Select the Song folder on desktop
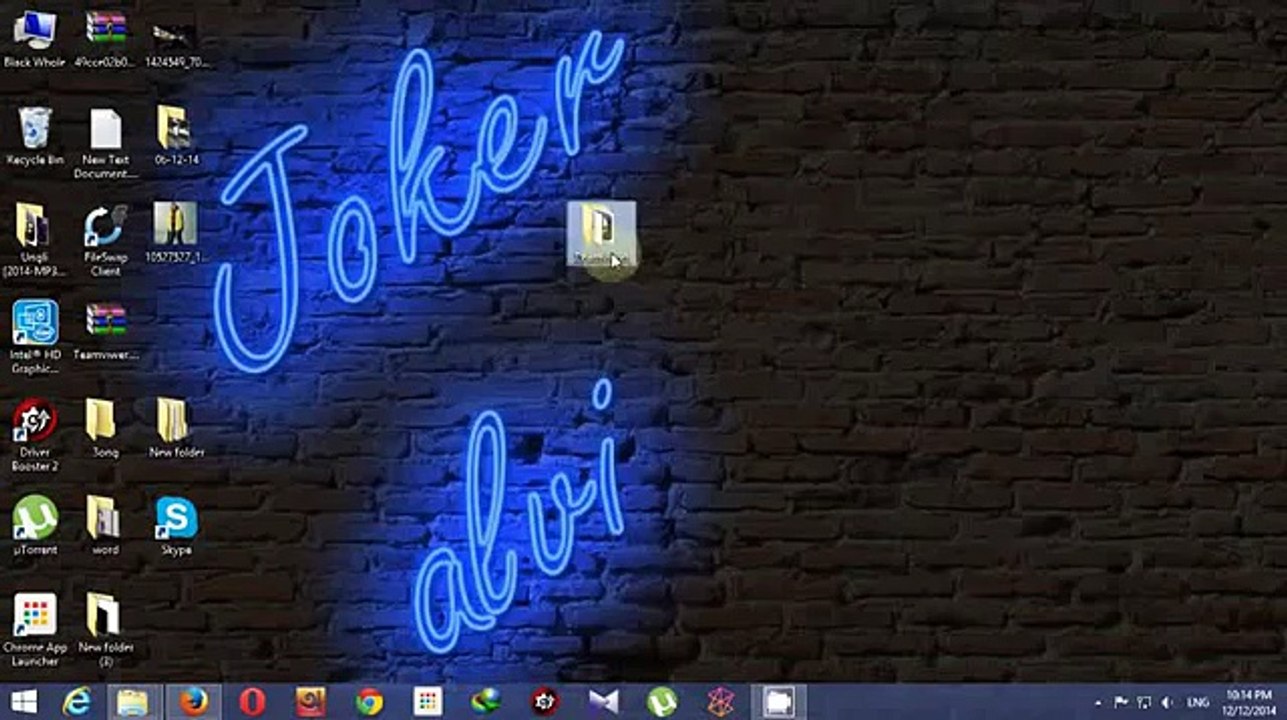 pyautogui.click(x=105, y=428)
